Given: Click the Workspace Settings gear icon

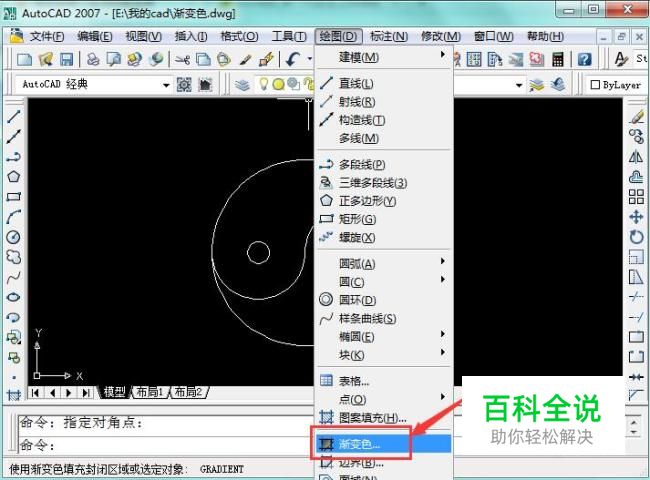Looking at the screenshot, I should point(184,85).
